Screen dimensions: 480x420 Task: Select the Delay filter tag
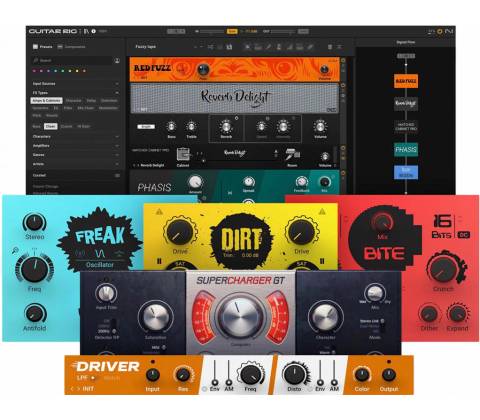pos(91,100)
